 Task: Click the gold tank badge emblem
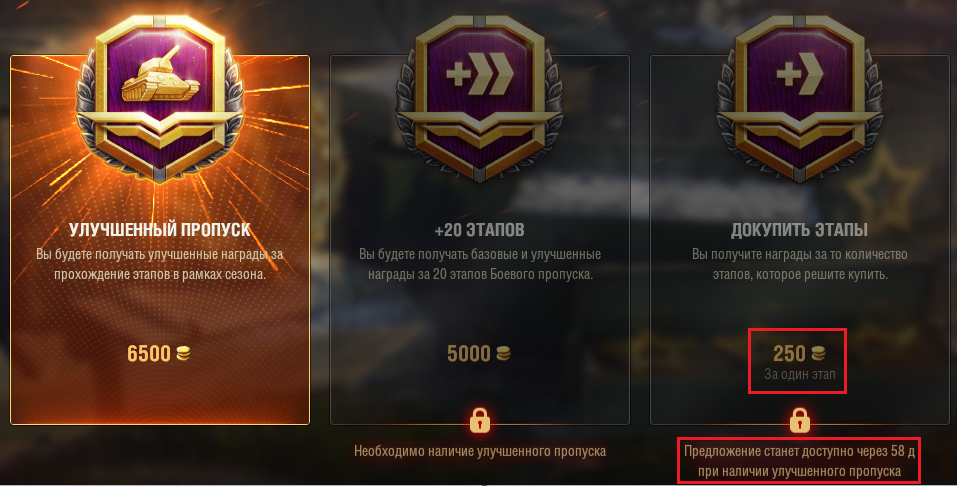[x=160, y=98]
